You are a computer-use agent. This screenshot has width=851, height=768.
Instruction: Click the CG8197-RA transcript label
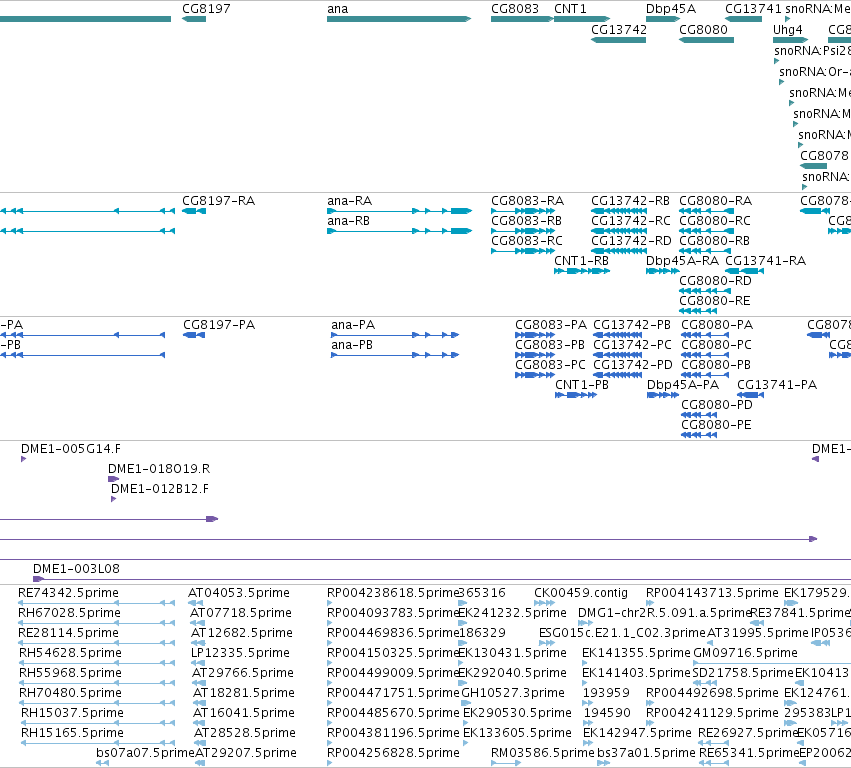pos(219,201)
